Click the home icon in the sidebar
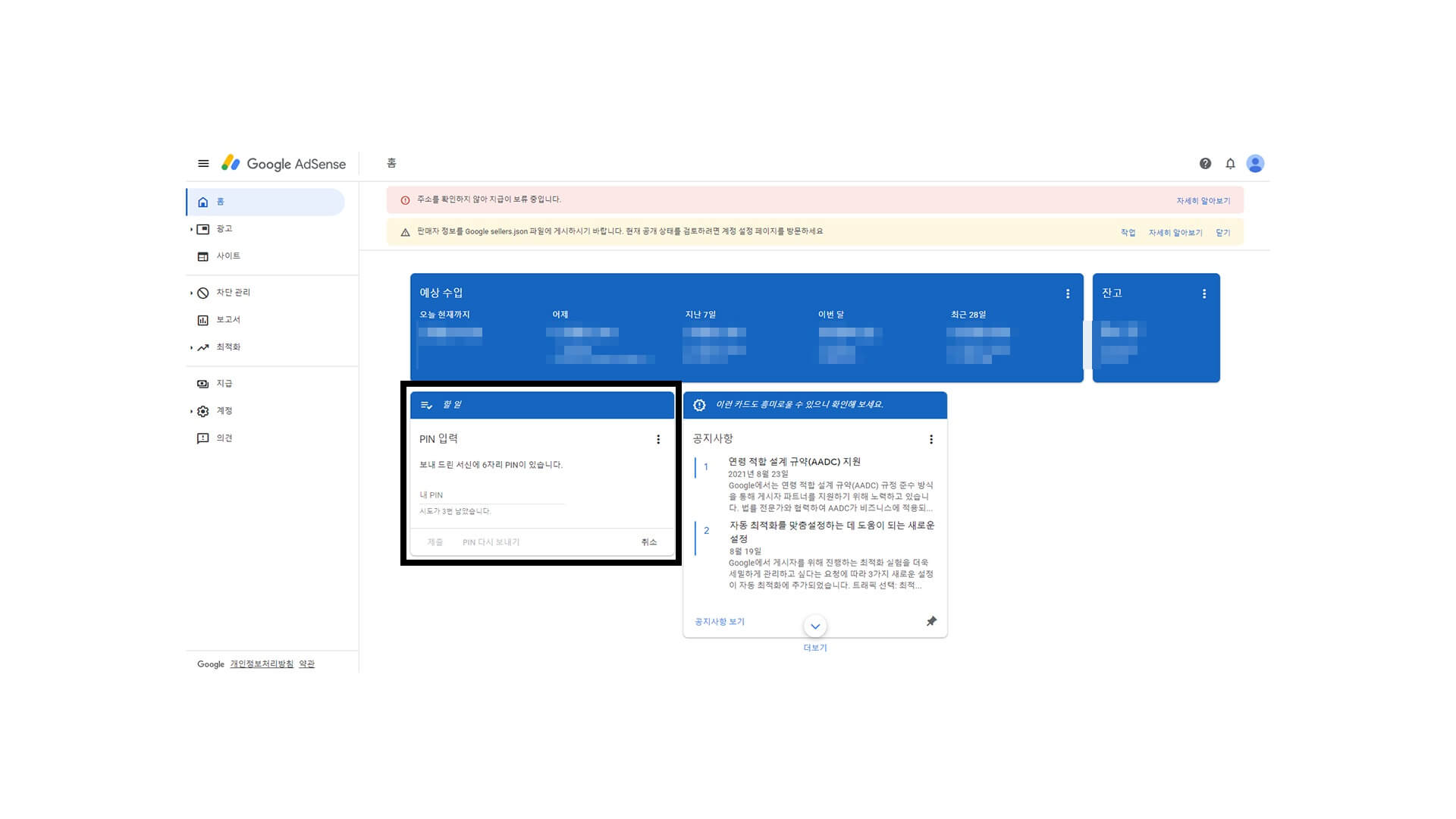 coord(202,202)
